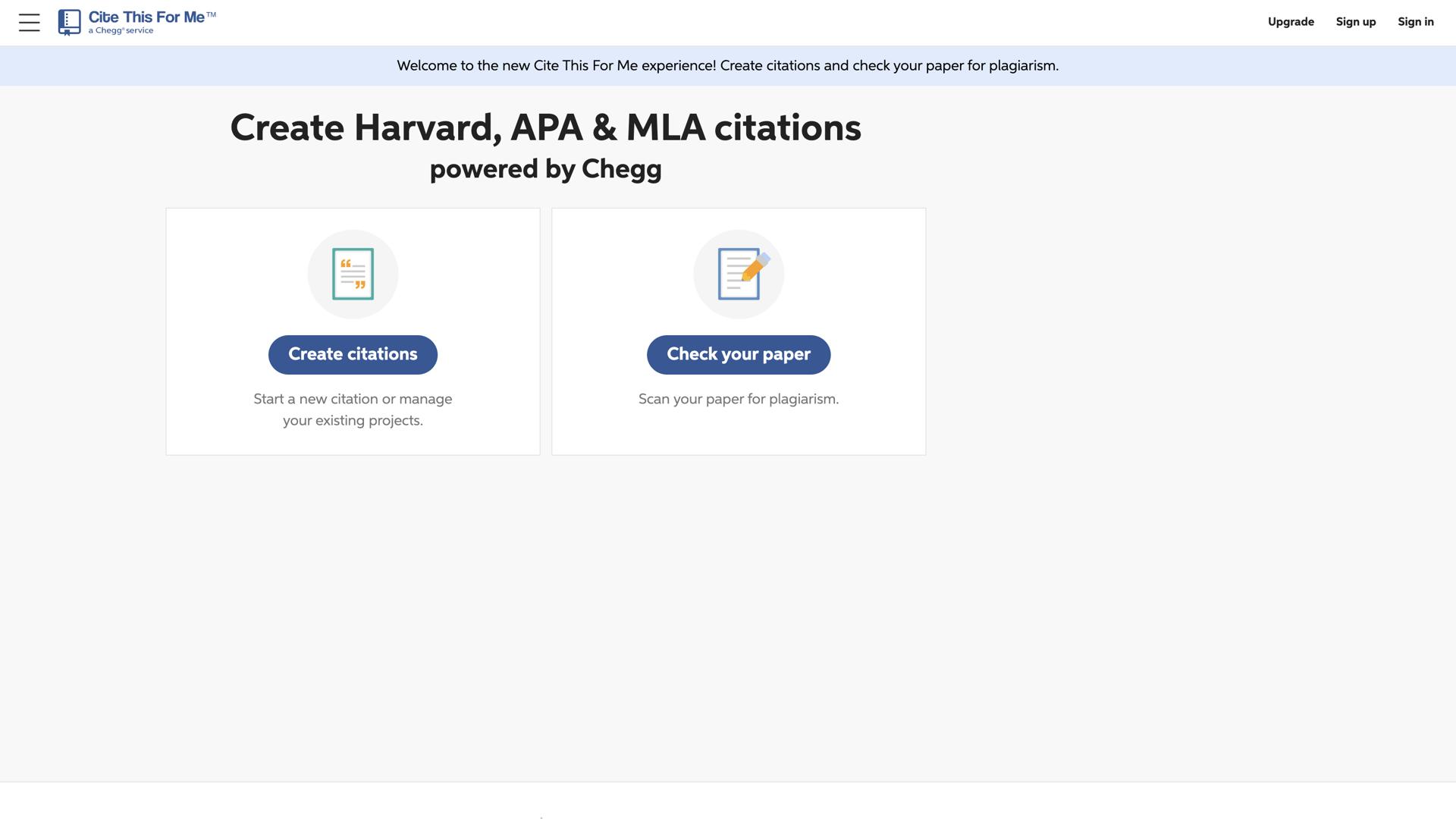Open the hamburger navigation menu
This screenshot has width=1456, height=819.
tap(29, 23)
